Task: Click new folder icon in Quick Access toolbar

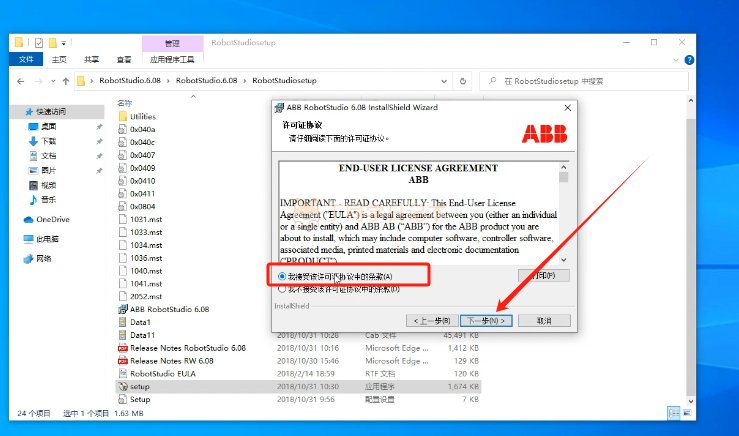Action: point(53,43)
